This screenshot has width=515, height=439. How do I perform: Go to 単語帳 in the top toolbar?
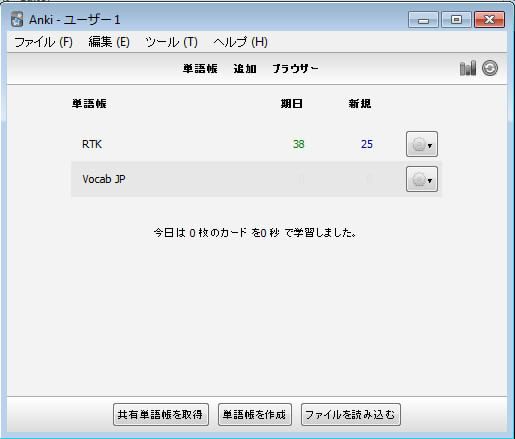(x=200, y=69)
